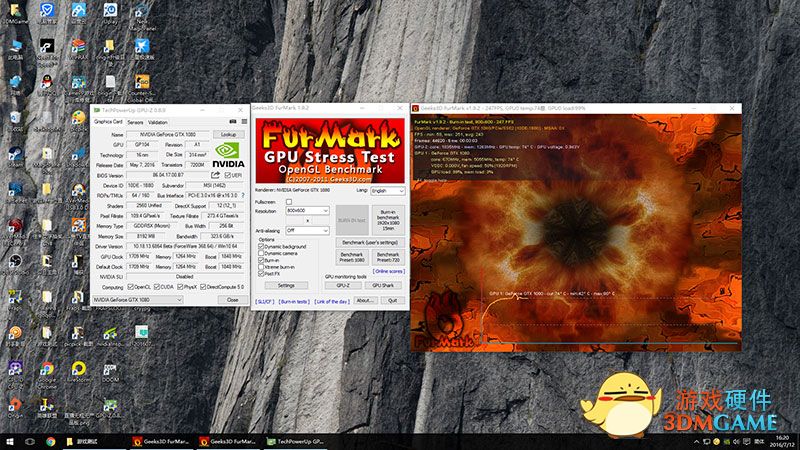Toggle the Xtreme burn-in checkbox

tap(261, 267)
